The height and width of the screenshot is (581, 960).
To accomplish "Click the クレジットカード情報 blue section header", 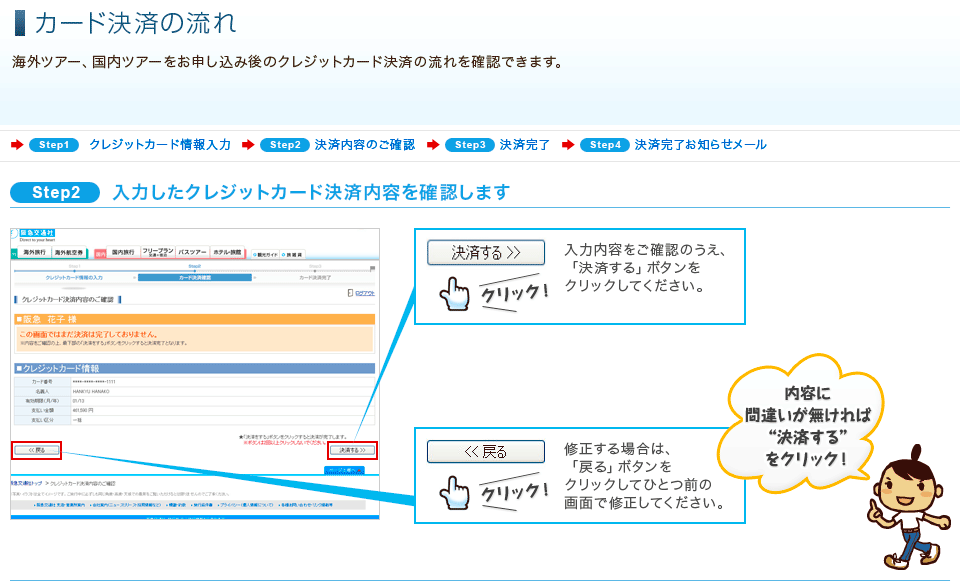I will [195, 368].
